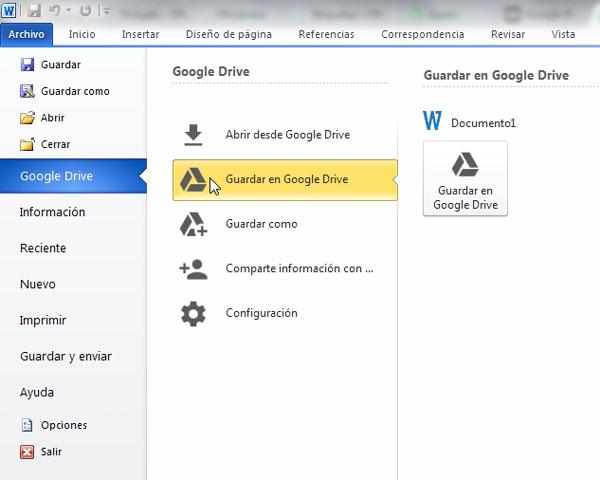
Task: Click the Cerrar folder icon in sidebar
Action: click(27, 145)
